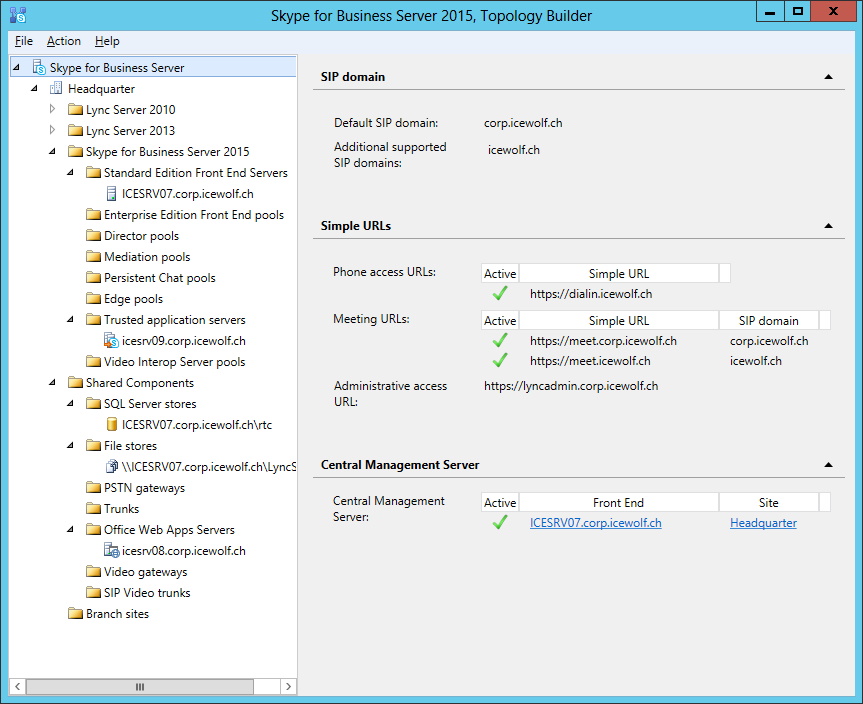Click the https://meet.icewolf.ch meeting URL
This screenshot has width=863, height=704.
[590, 361]
